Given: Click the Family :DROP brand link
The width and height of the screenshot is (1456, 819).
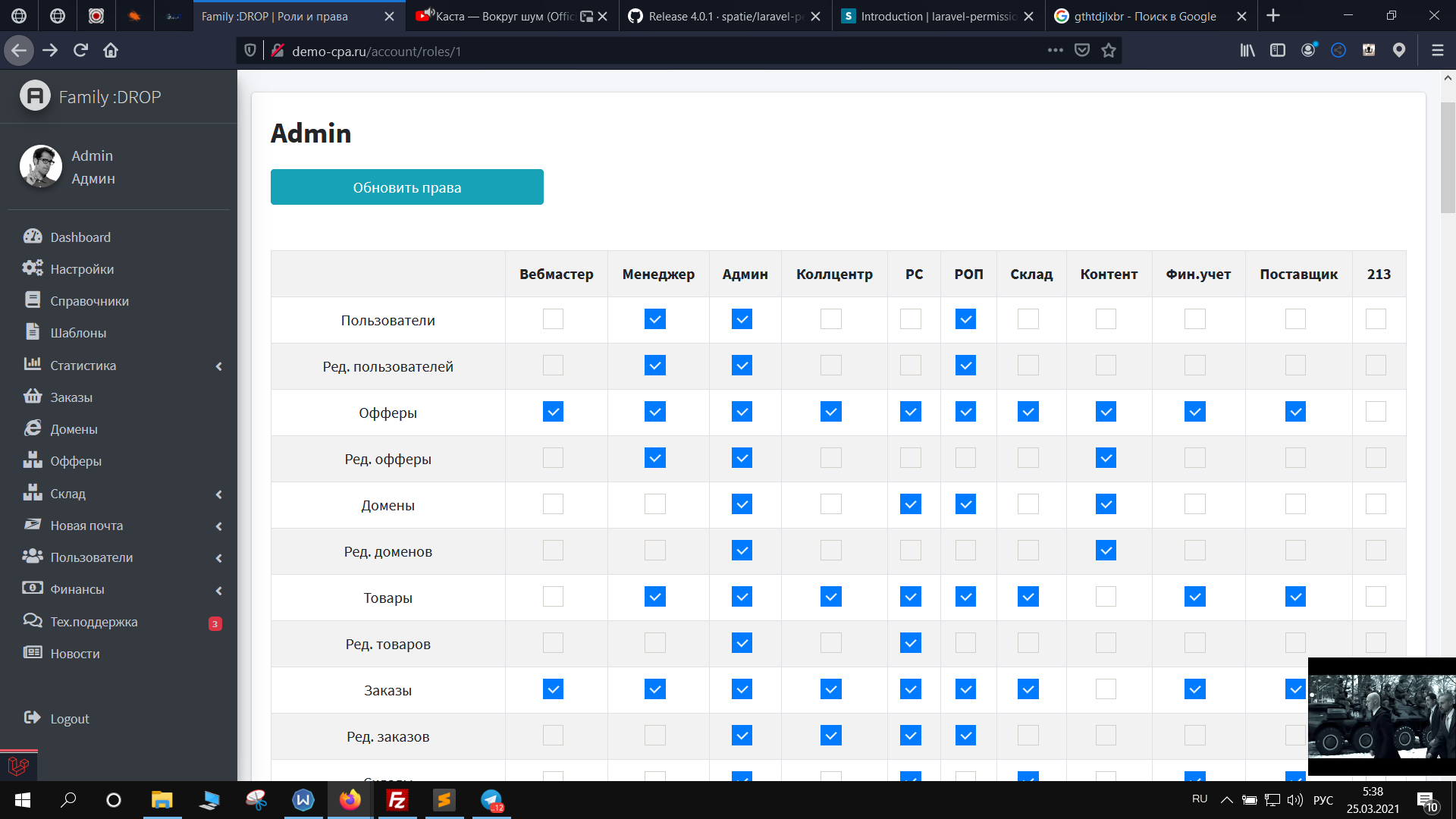Looking at the screenshot, I should pyautogui.click(x=110, y=97).
